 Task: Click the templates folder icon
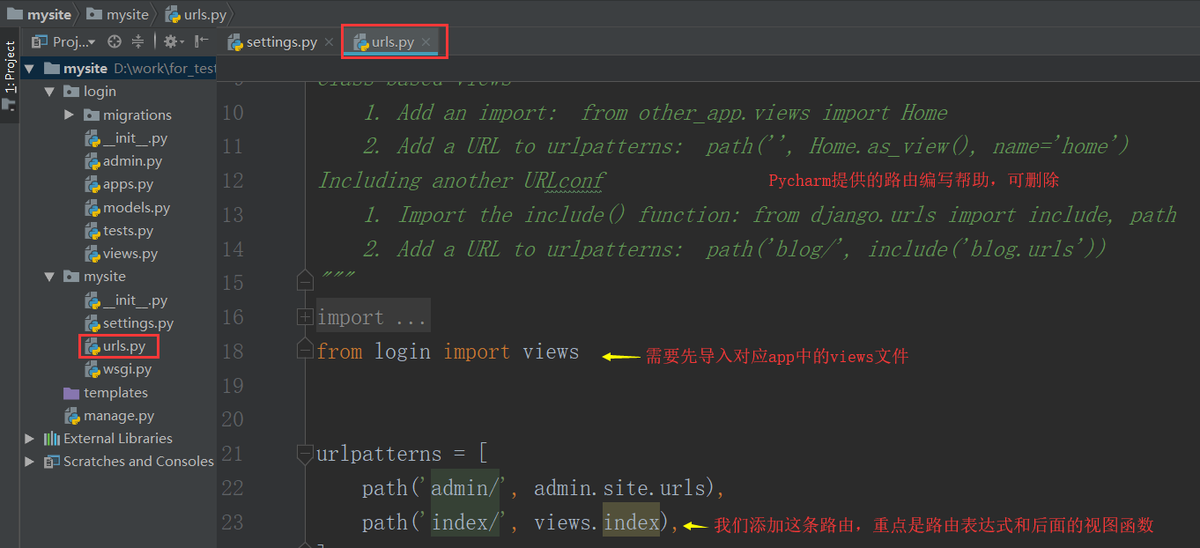(71, 392)
